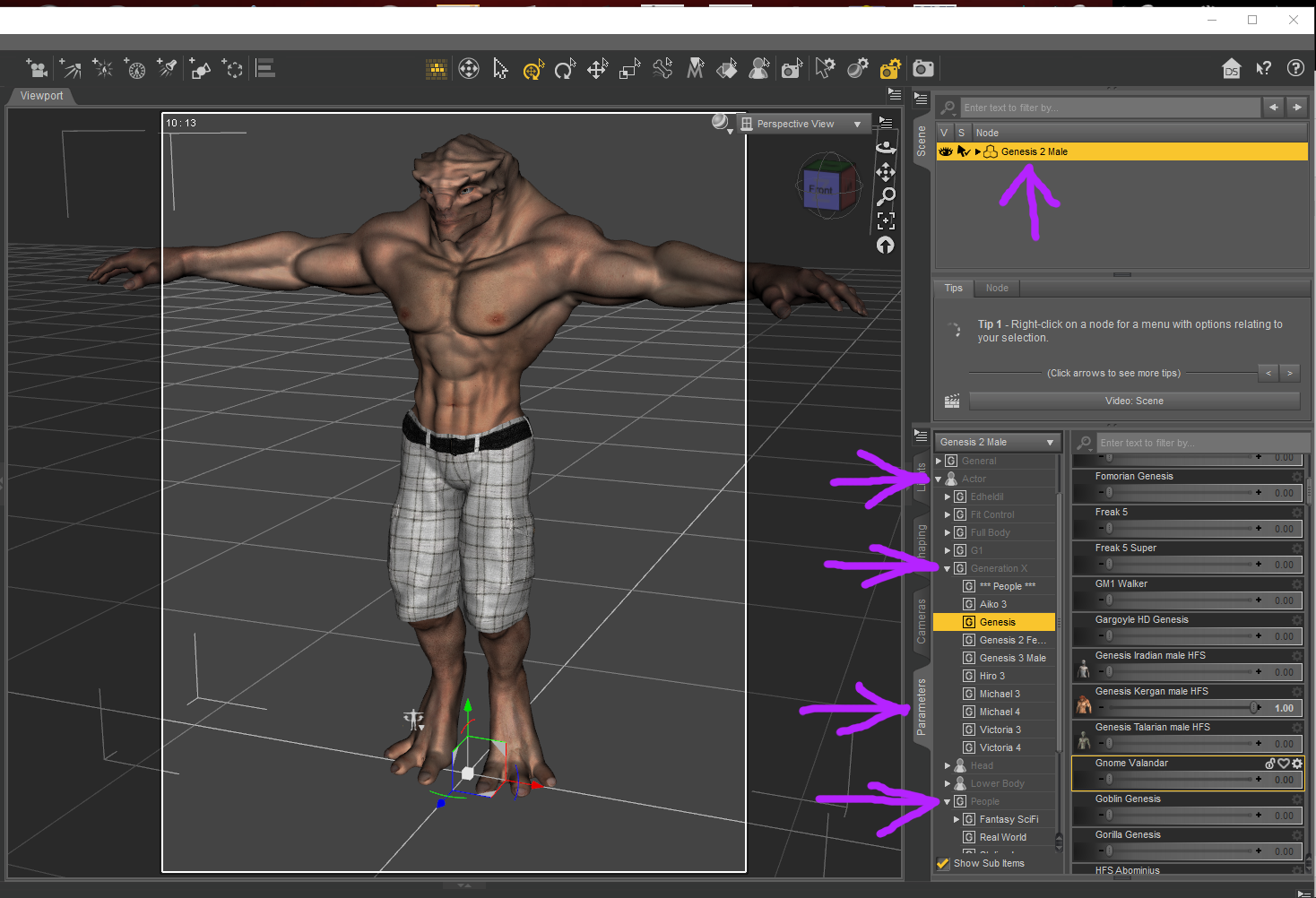Select Michael 4 in the parameter tree
The width and height of the screenshot is (1316, 898).
pos(1000,712)
